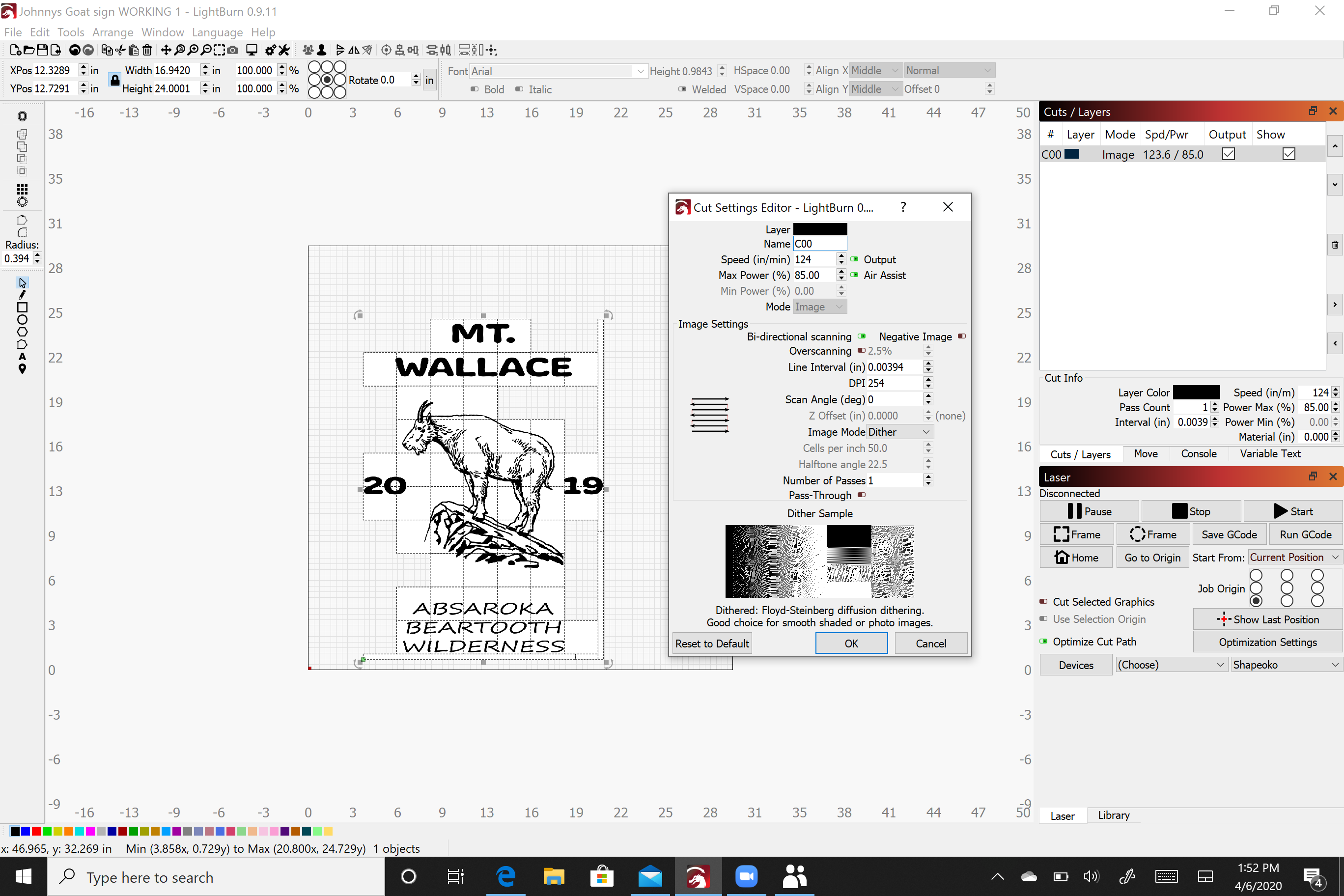Click the Save GCode button

(x=1229, y=535)
